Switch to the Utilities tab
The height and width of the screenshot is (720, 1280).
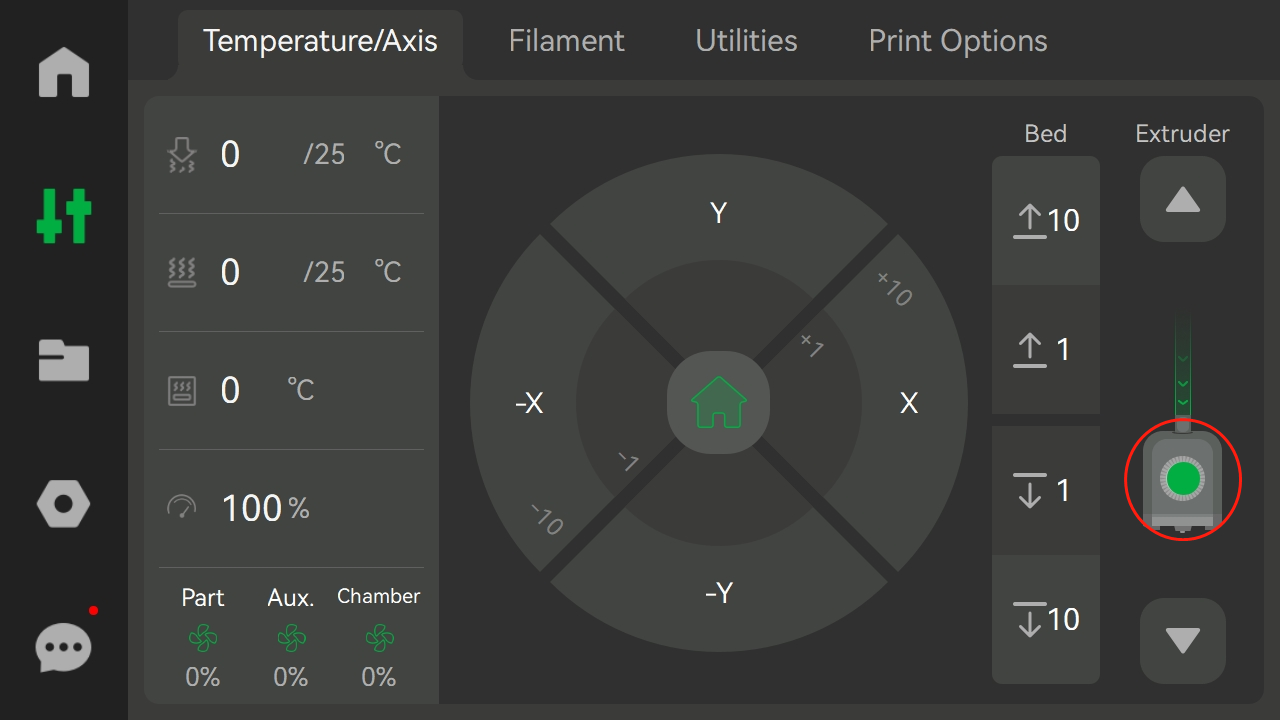[x=746, y=41]
